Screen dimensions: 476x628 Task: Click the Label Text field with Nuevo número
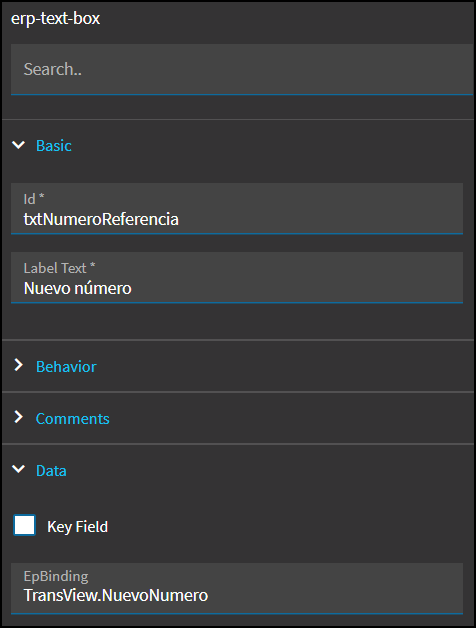(237, 278)
